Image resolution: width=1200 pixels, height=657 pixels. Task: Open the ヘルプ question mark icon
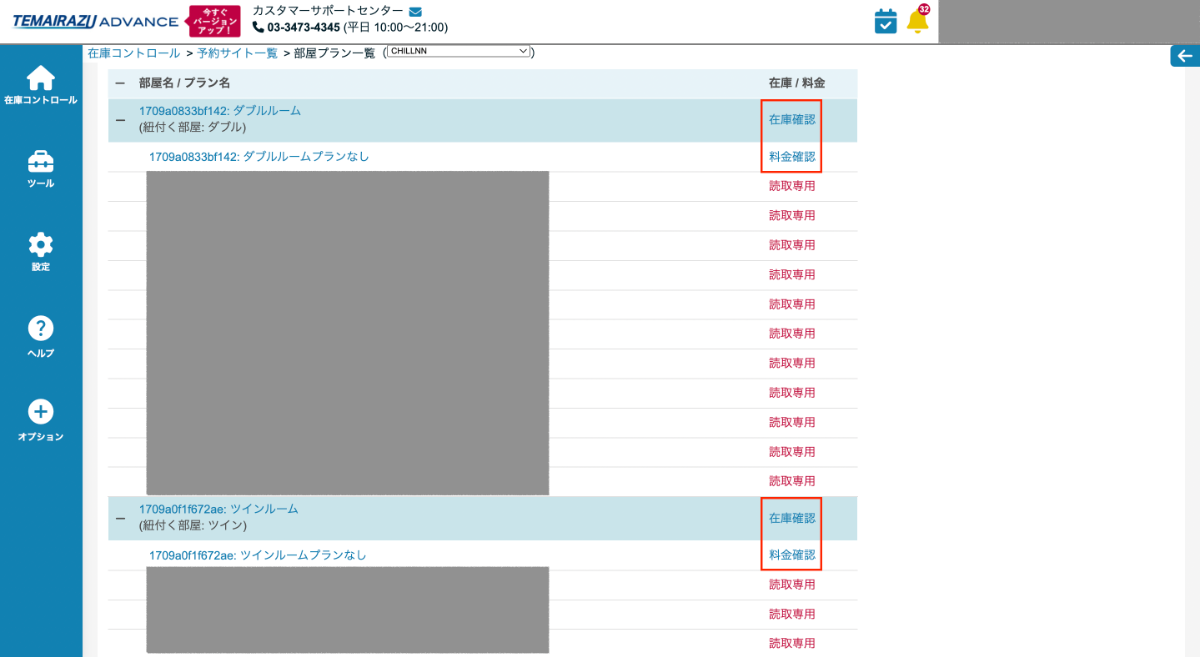point(40,329)
